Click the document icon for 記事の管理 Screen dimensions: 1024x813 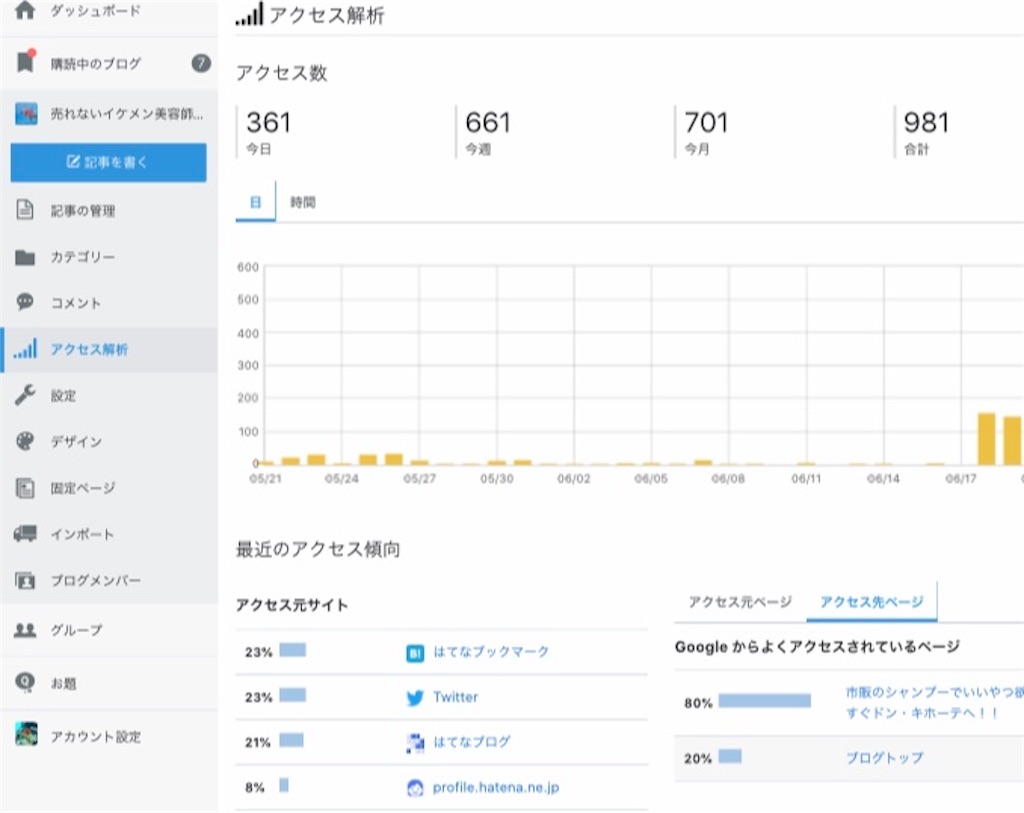(25, 210)
